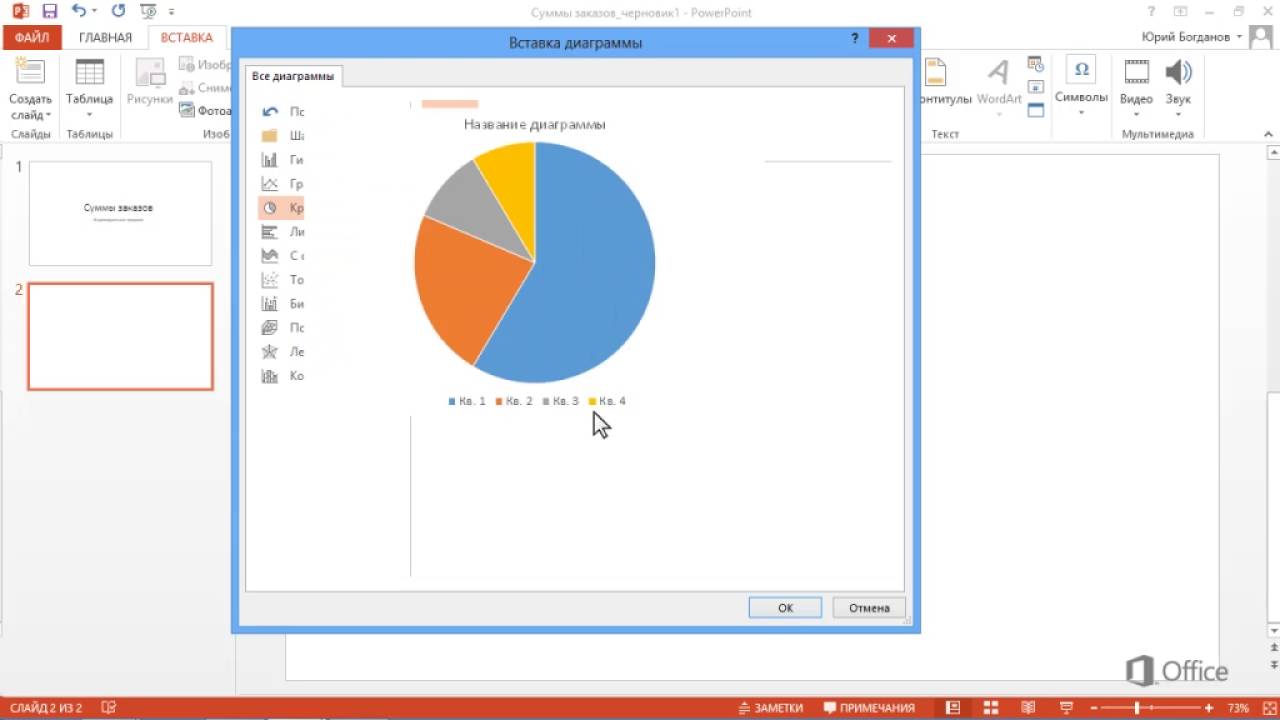Image resolution: width=1280 pixels, height=720 pixels.
Task: Choose the Шаблоны folder chart category
Action: click(x=280, y=136)
